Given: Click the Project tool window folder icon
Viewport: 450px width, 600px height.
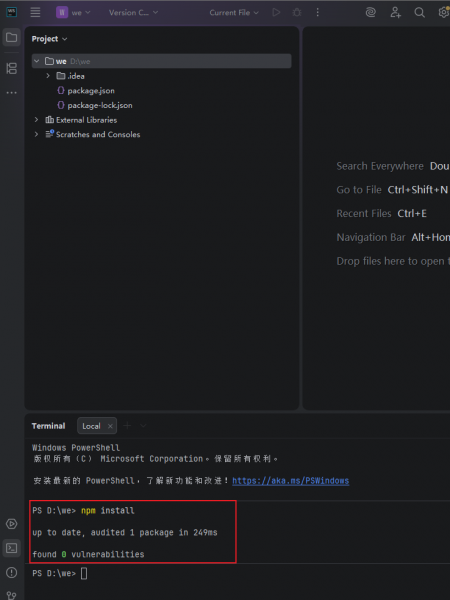Looking at the screenshot, I should coord(11,38).
